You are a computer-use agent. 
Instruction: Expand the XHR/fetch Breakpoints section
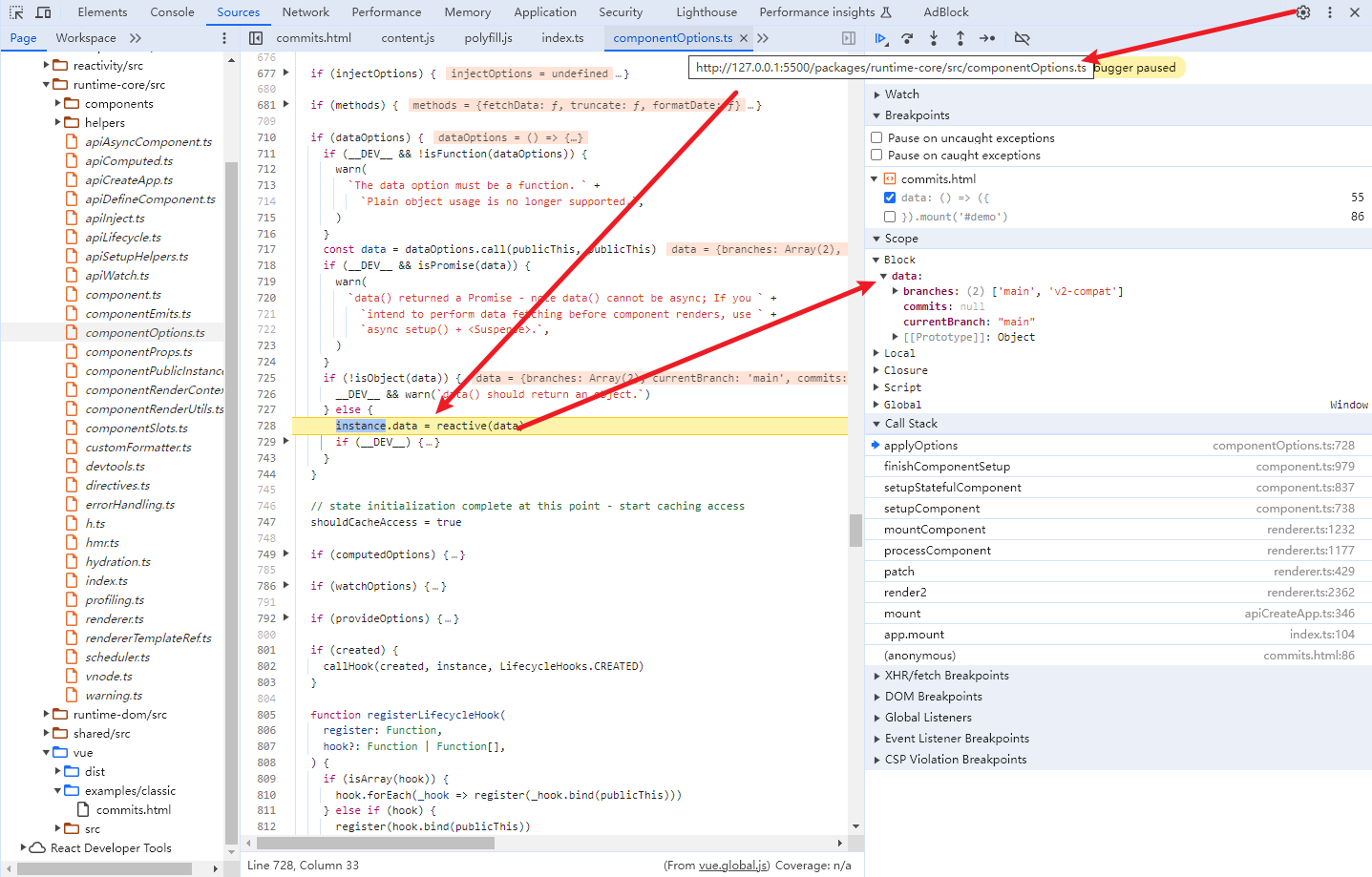pyautogui.click(x=945, y=676)
